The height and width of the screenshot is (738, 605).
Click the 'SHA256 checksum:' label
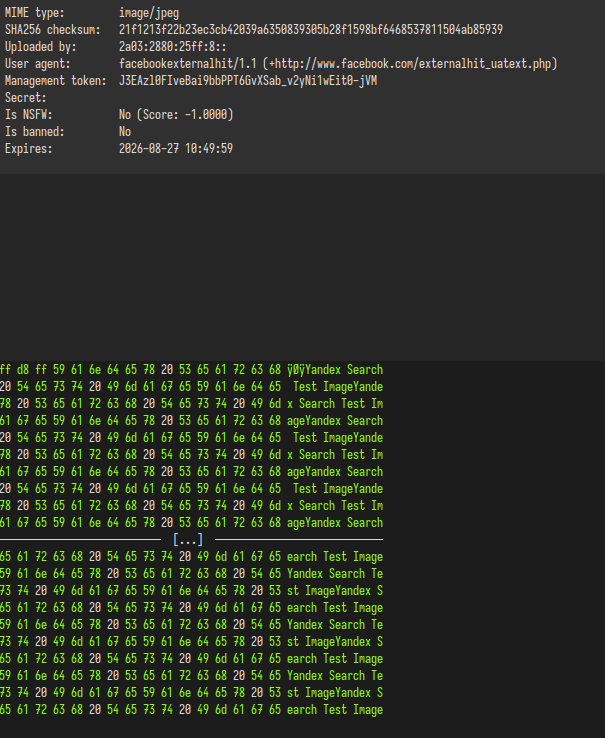coord(52,30)
